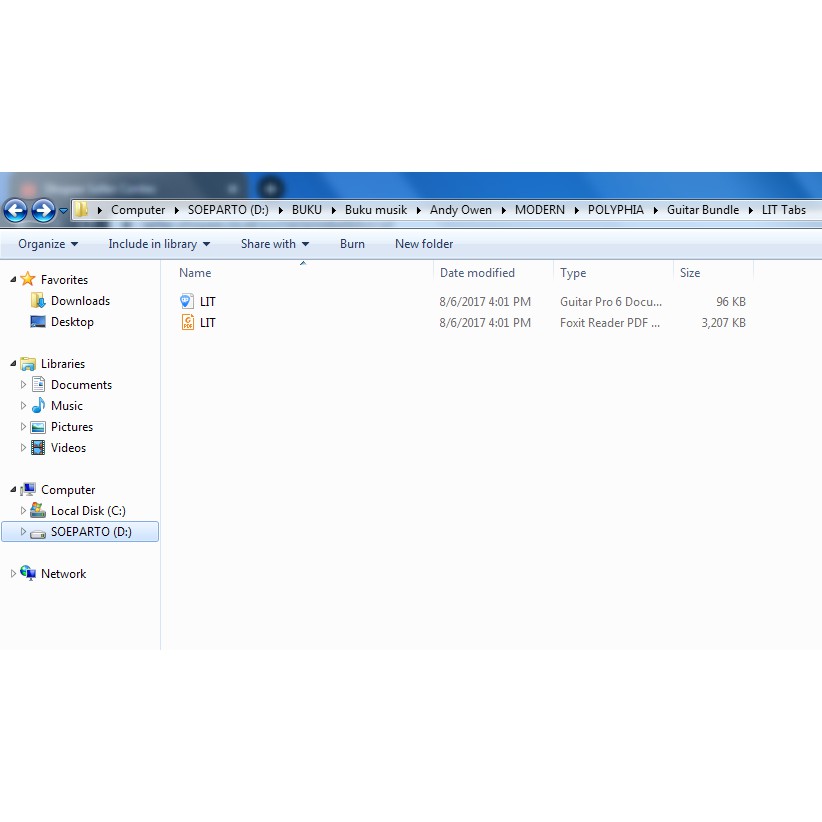The width and height of the screenshot is (822, 822).
Task: Navigate to Andy Owen in breadcrumb
Action: pos(461,210)
